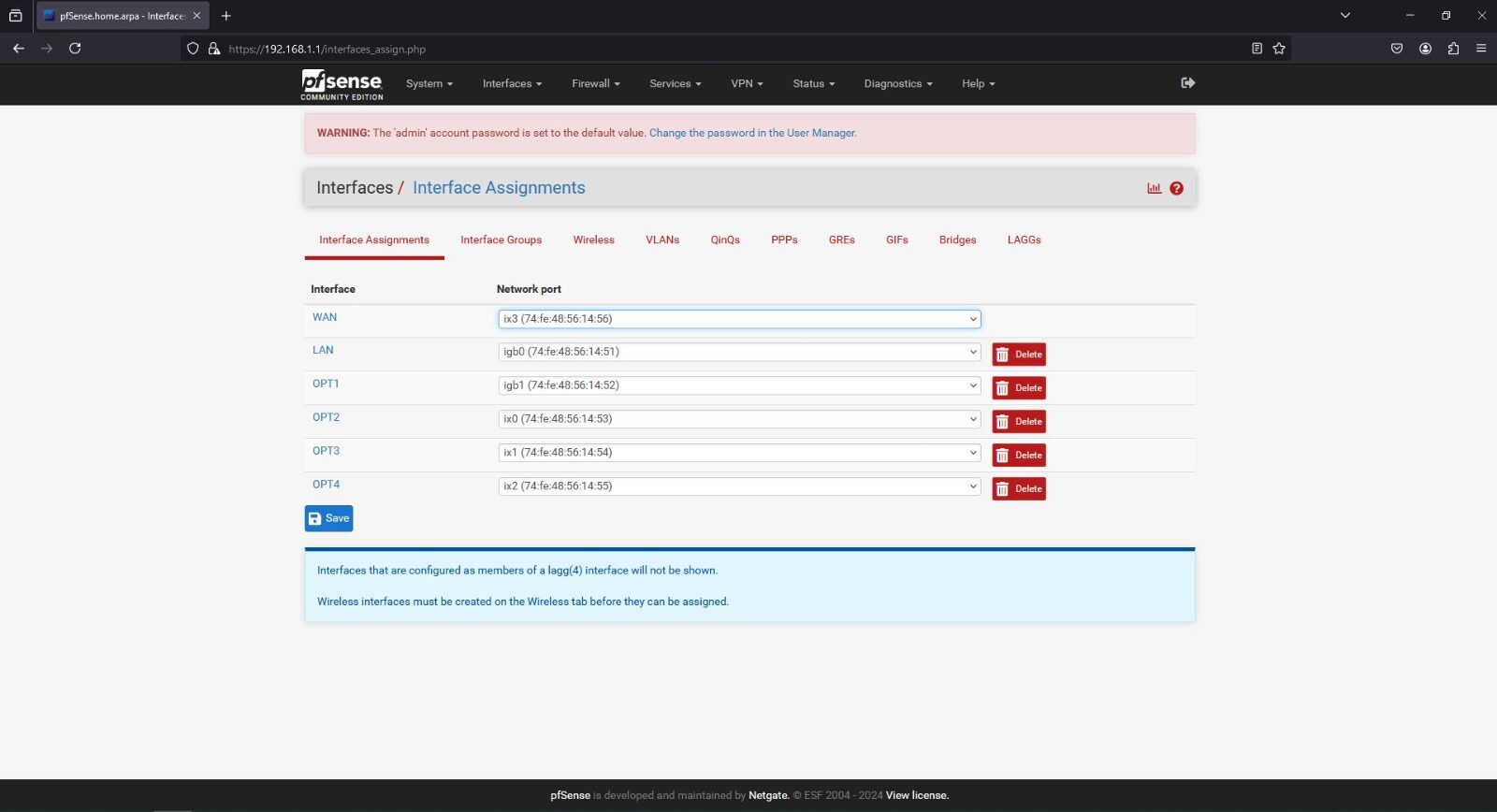Open the status monitoring graph icon

coord(1155,188)
